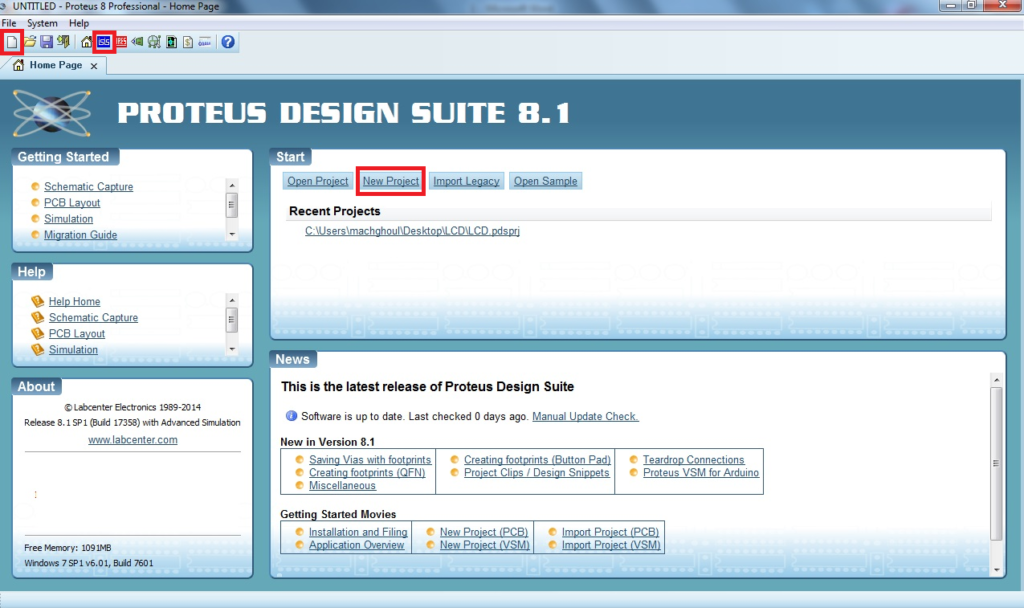Screen dimensions: 1024x608
Task: Click the Manual Update Check link
Action: point(585,416)
